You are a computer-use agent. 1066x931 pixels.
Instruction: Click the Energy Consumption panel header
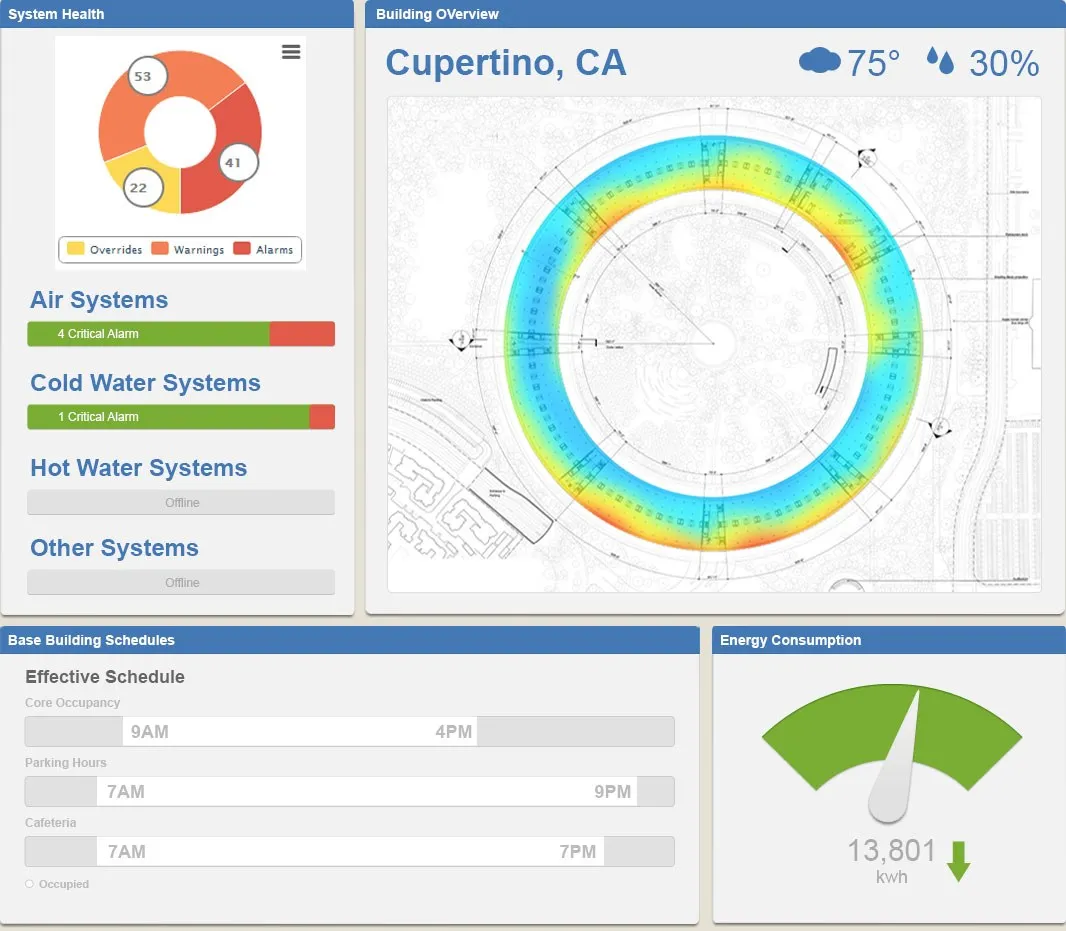pos(889,640)
